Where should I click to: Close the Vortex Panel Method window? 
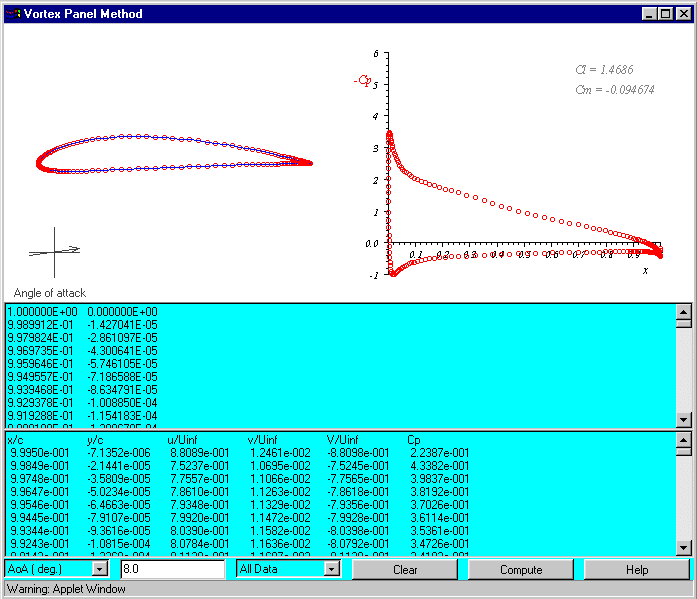pos(683,14)
